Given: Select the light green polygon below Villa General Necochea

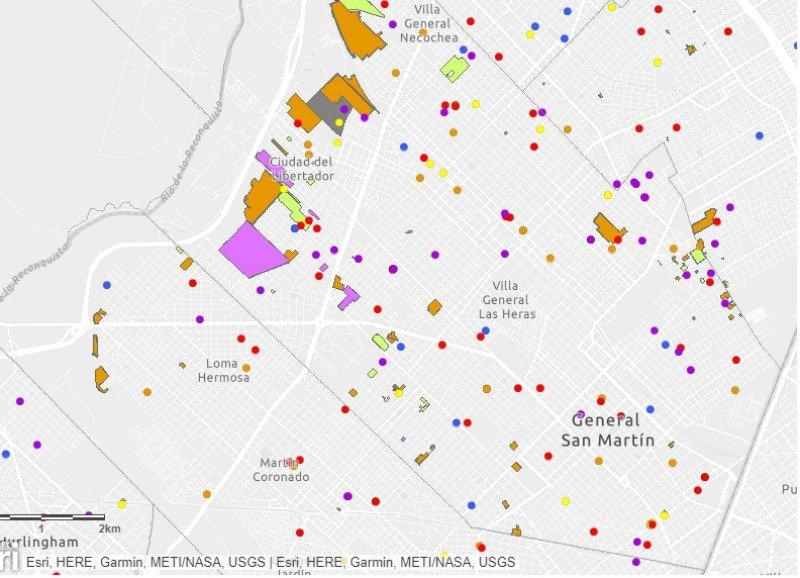Looking at the screenshot, I should pos(455,69).
